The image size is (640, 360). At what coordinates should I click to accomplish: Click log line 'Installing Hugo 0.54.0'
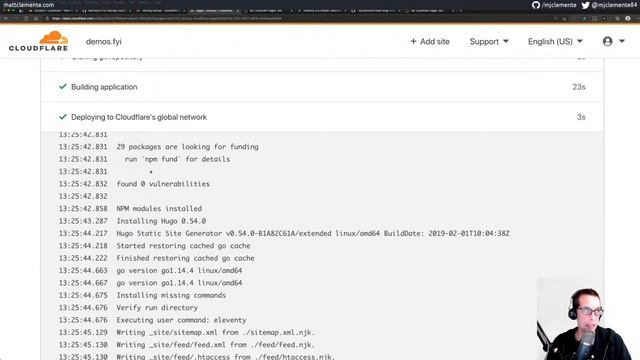161,221
